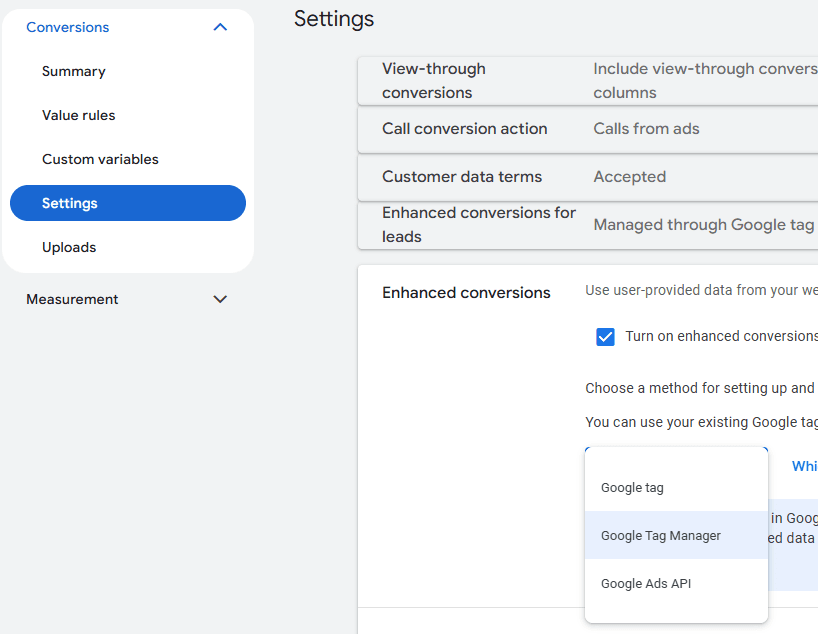The image size is (818, 634).
Task: Expand Enhanced conversions for leads row
Action: click(x=588, y=225)
